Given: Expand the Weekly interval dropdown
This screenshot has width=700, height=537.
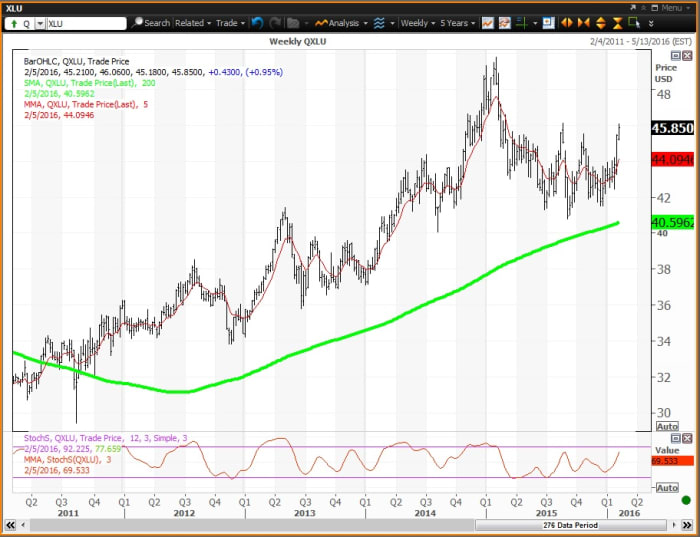Looking at the screenshot, I should coord(418,22).
